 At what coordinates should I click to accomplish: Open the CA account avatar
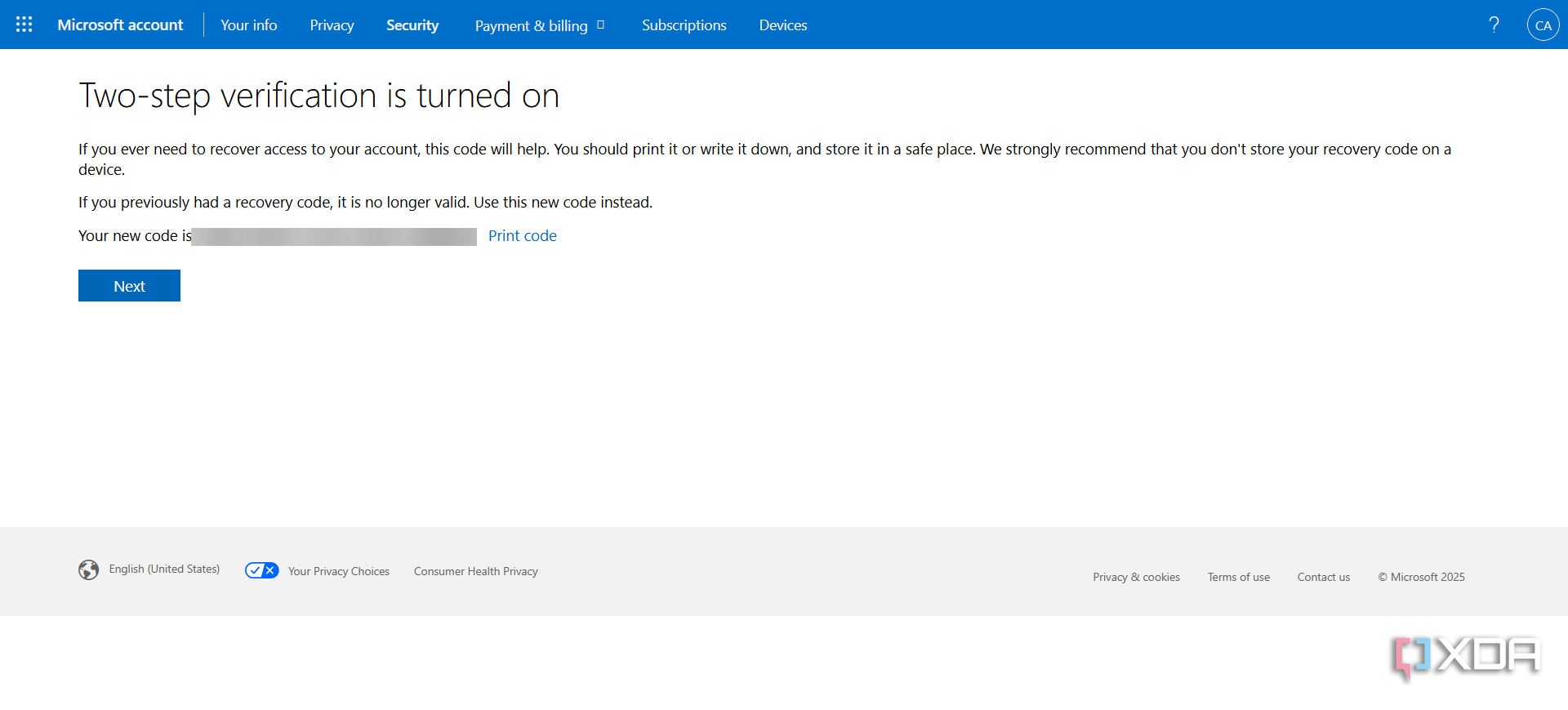[x=1543, y=25]
